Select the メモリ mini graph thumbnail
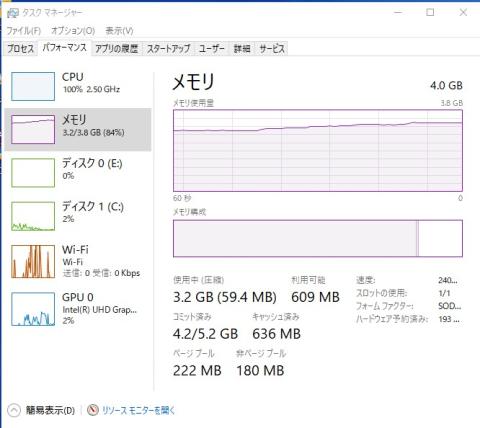 pyautogui.click(x=33, y=129)
